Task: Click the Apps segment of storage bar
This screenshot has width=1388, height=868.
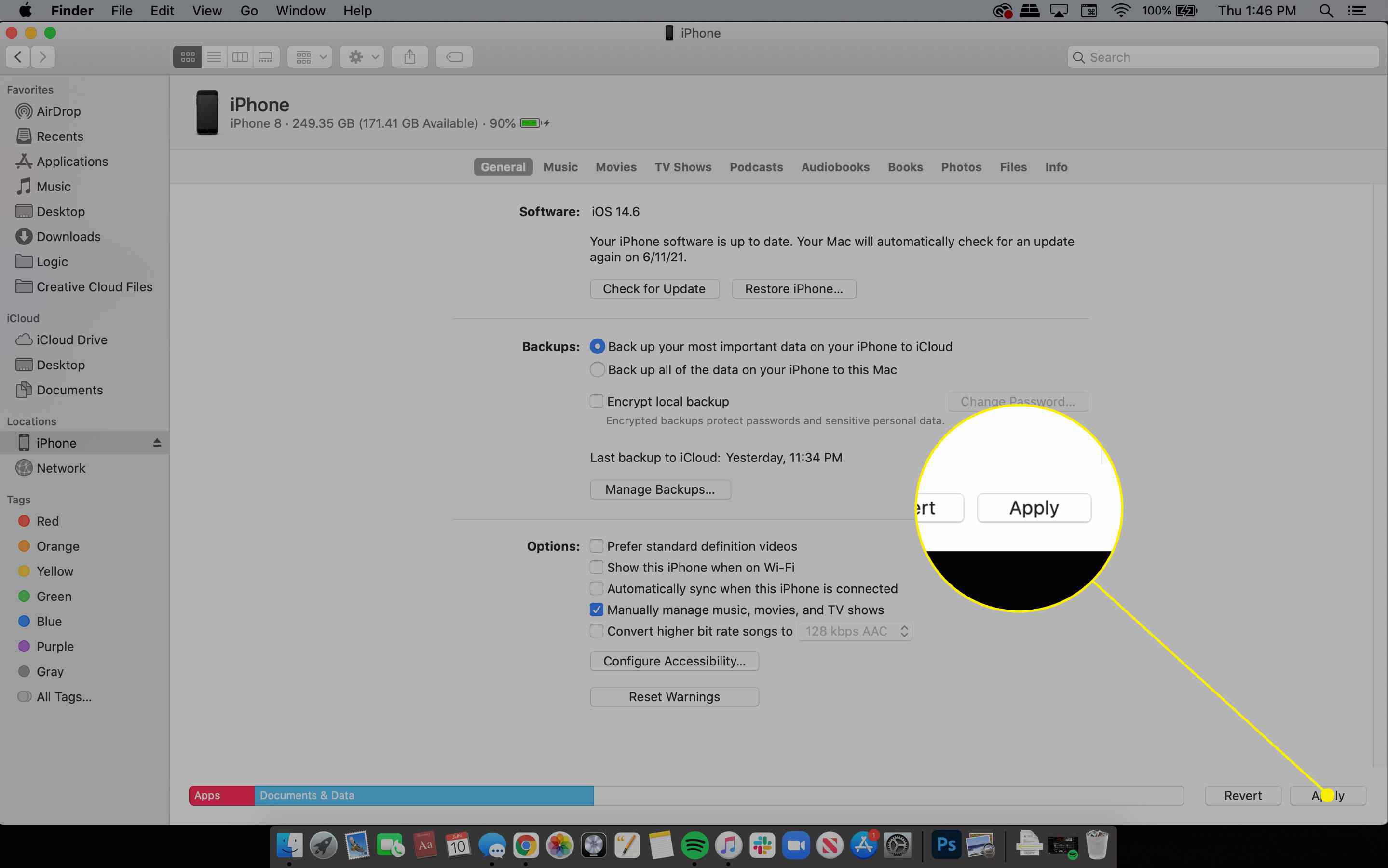Action: (221, 795)
